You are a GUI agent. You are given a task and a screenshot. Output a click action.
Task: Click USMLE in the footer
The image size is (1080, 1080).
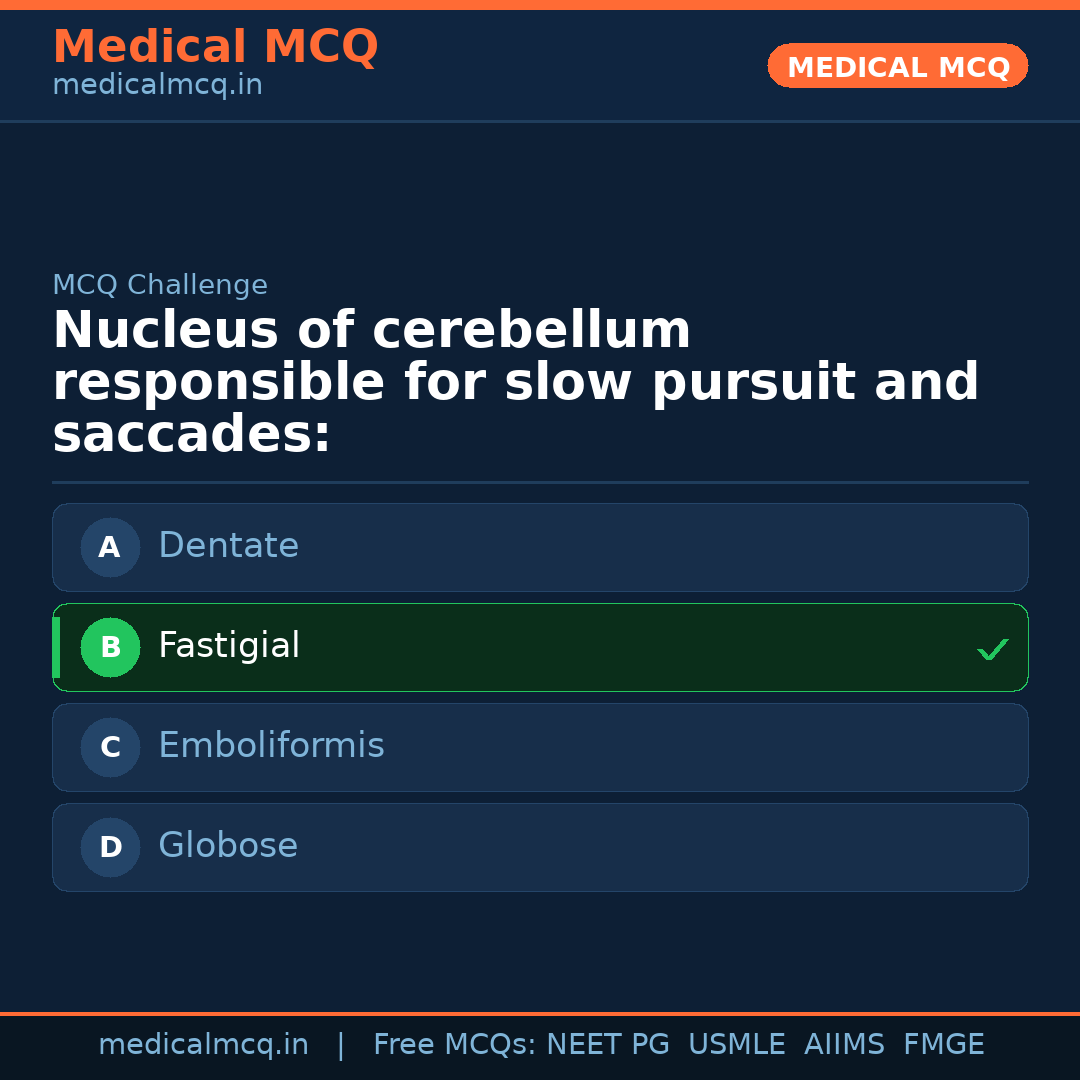tap(736, 1045)
